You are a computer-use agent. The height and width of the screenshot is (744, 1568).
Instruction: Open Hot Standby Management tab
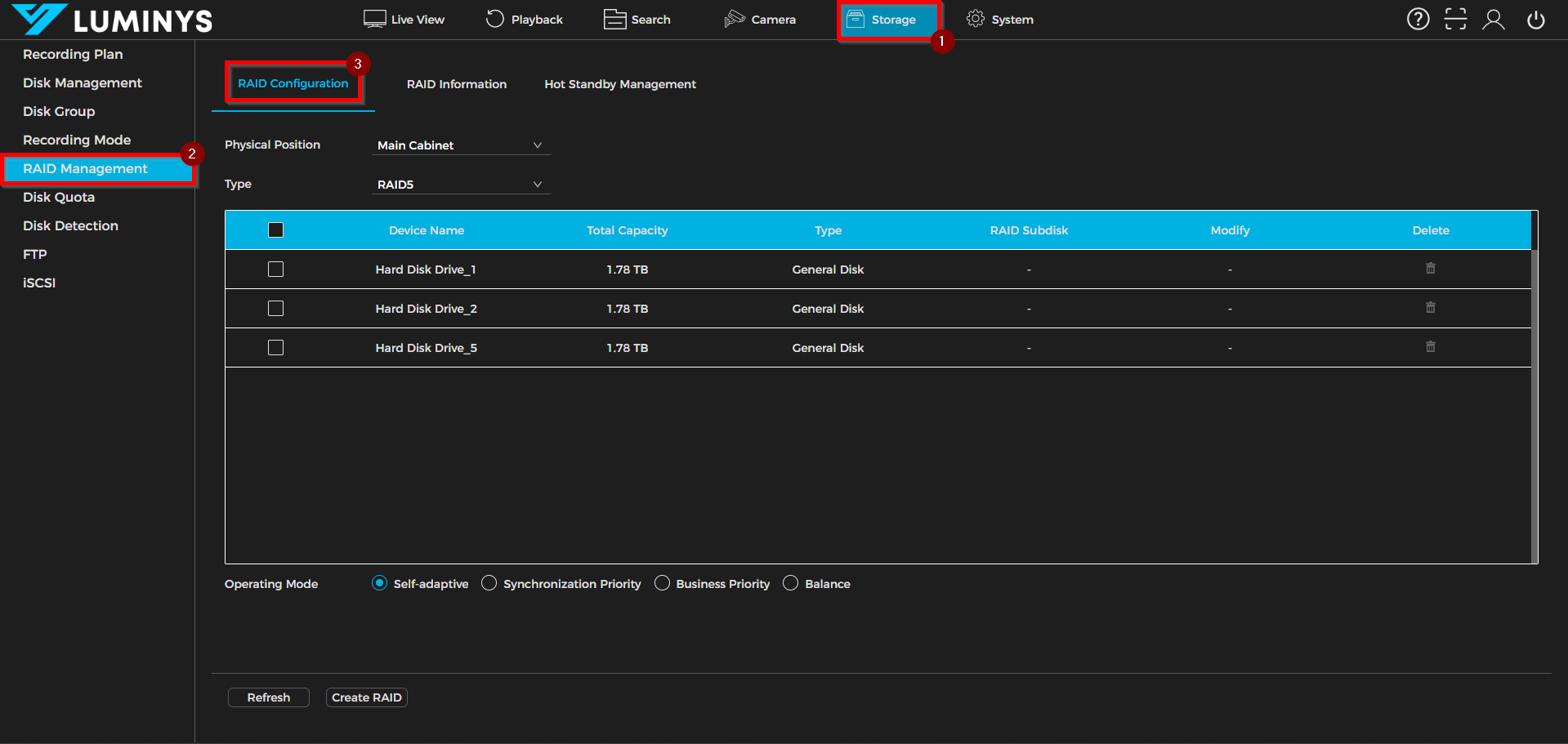[x=619, y=84]
